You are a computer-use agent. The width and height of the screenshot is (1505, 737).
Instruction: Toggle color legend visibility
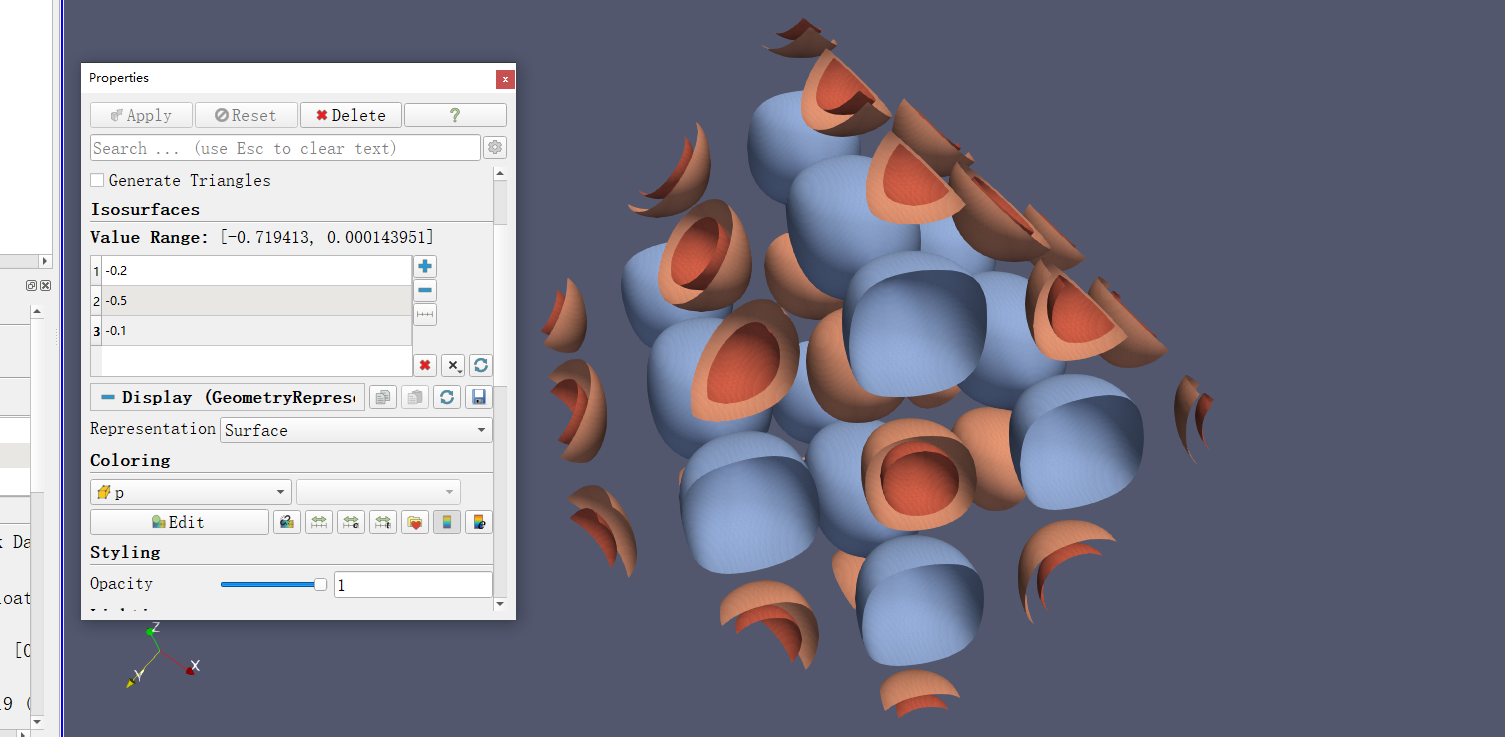[x=447, y=522]
